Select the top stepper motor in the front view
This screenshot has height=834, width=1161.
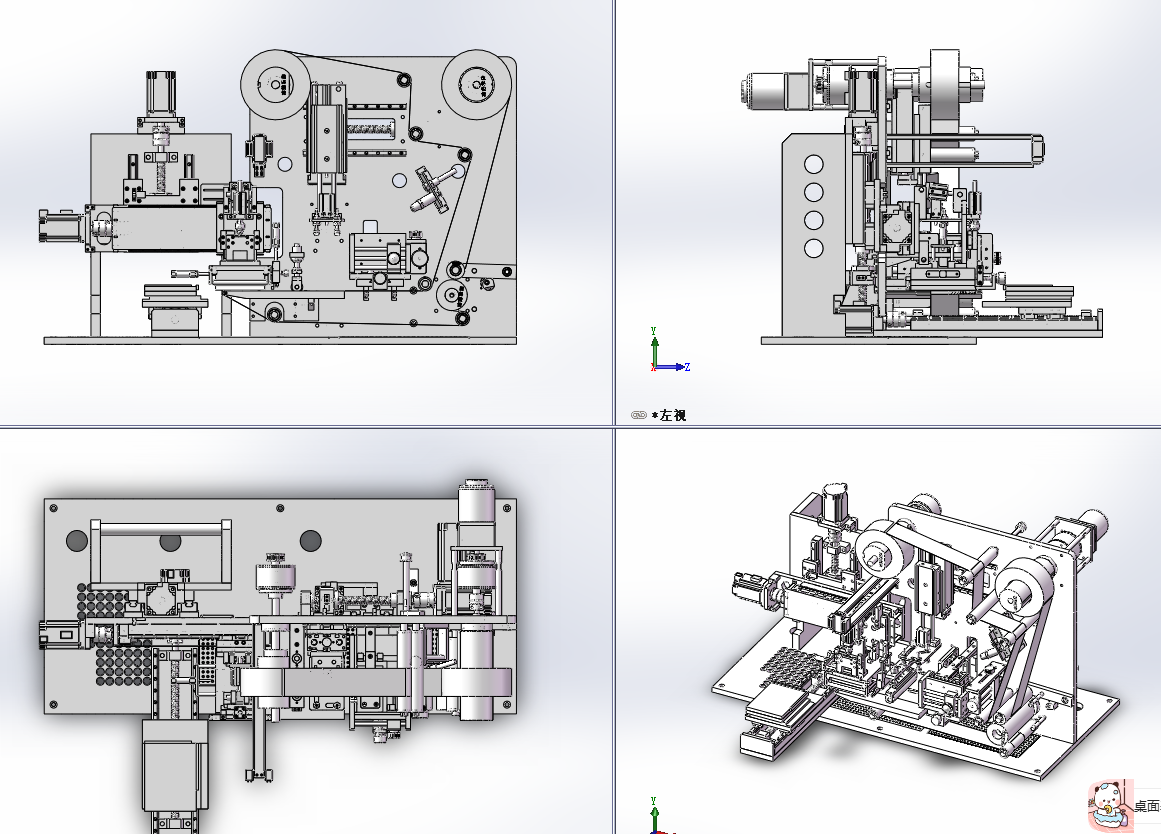[161, 92]
